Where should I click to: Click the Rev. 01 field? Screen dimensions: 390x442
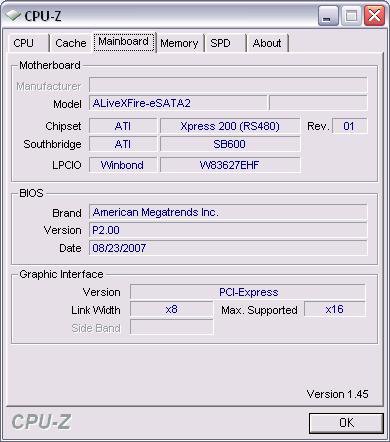pos(350,126)
